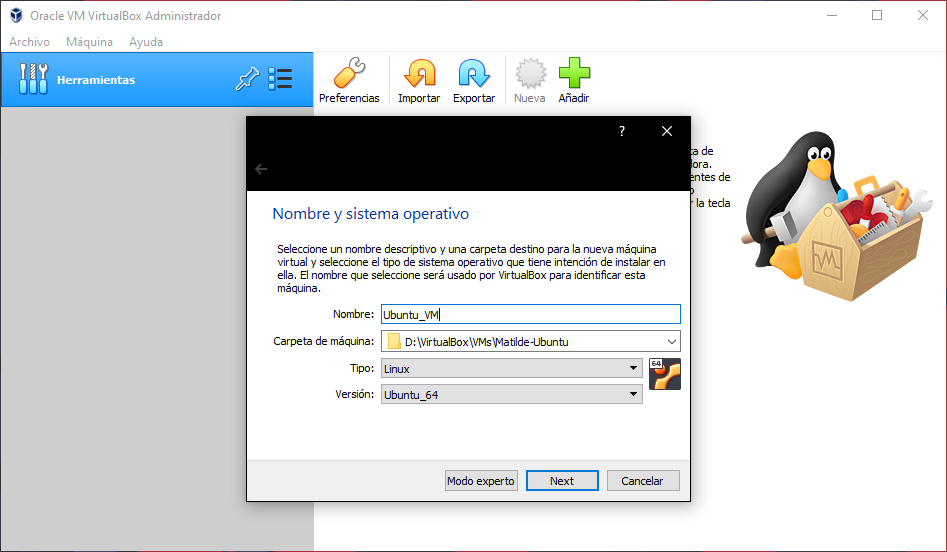Viewport: 947px width, 552px height.
Task: Click the Nombre y sistema operativo heading
Action: [x=370, y=214]
